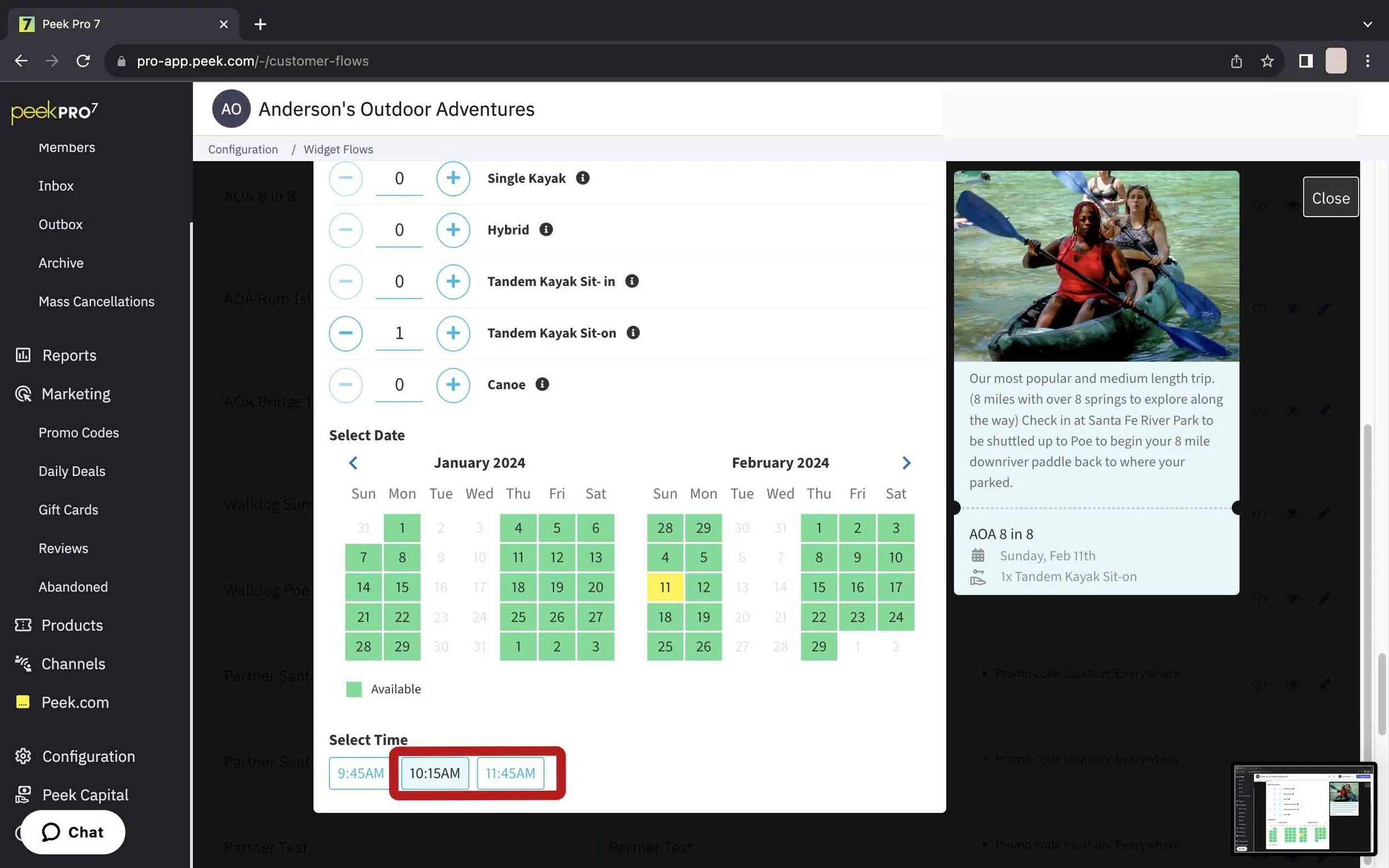Click the Configuration breadcrumb link

coord(242,149)
